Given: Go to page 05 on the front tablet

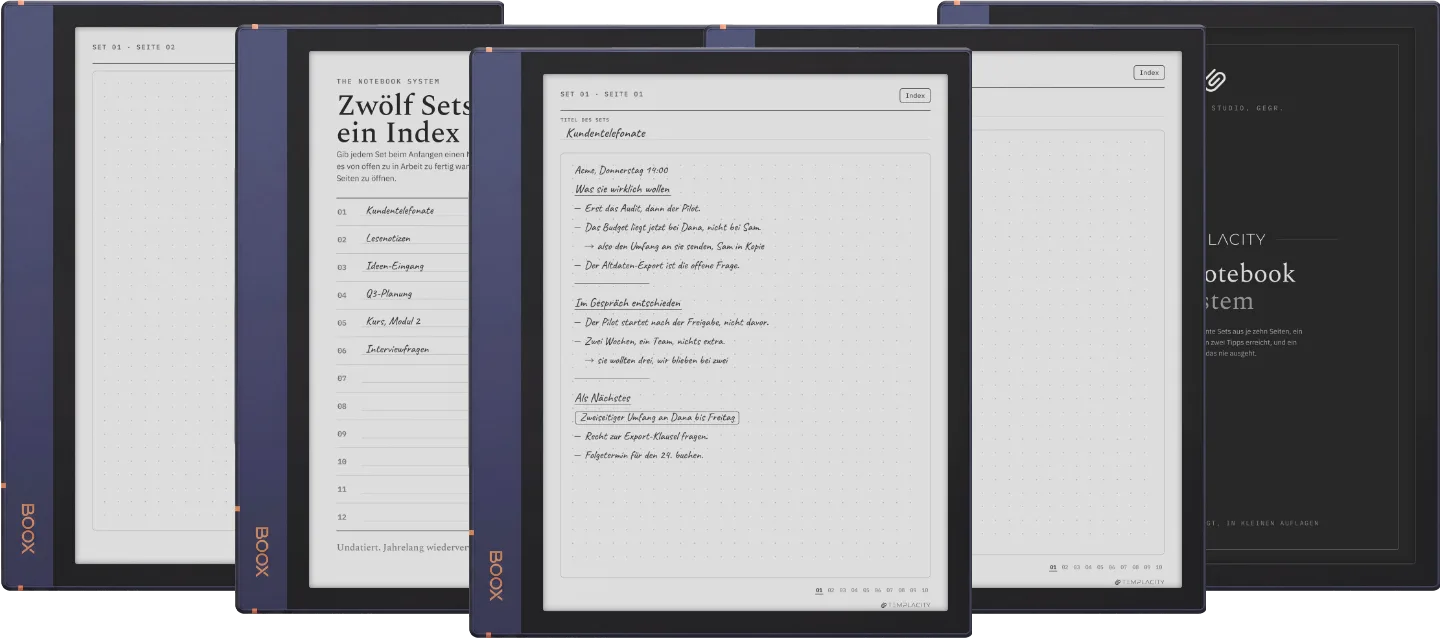Looking at the screenshot, I should tap(867, 591).
